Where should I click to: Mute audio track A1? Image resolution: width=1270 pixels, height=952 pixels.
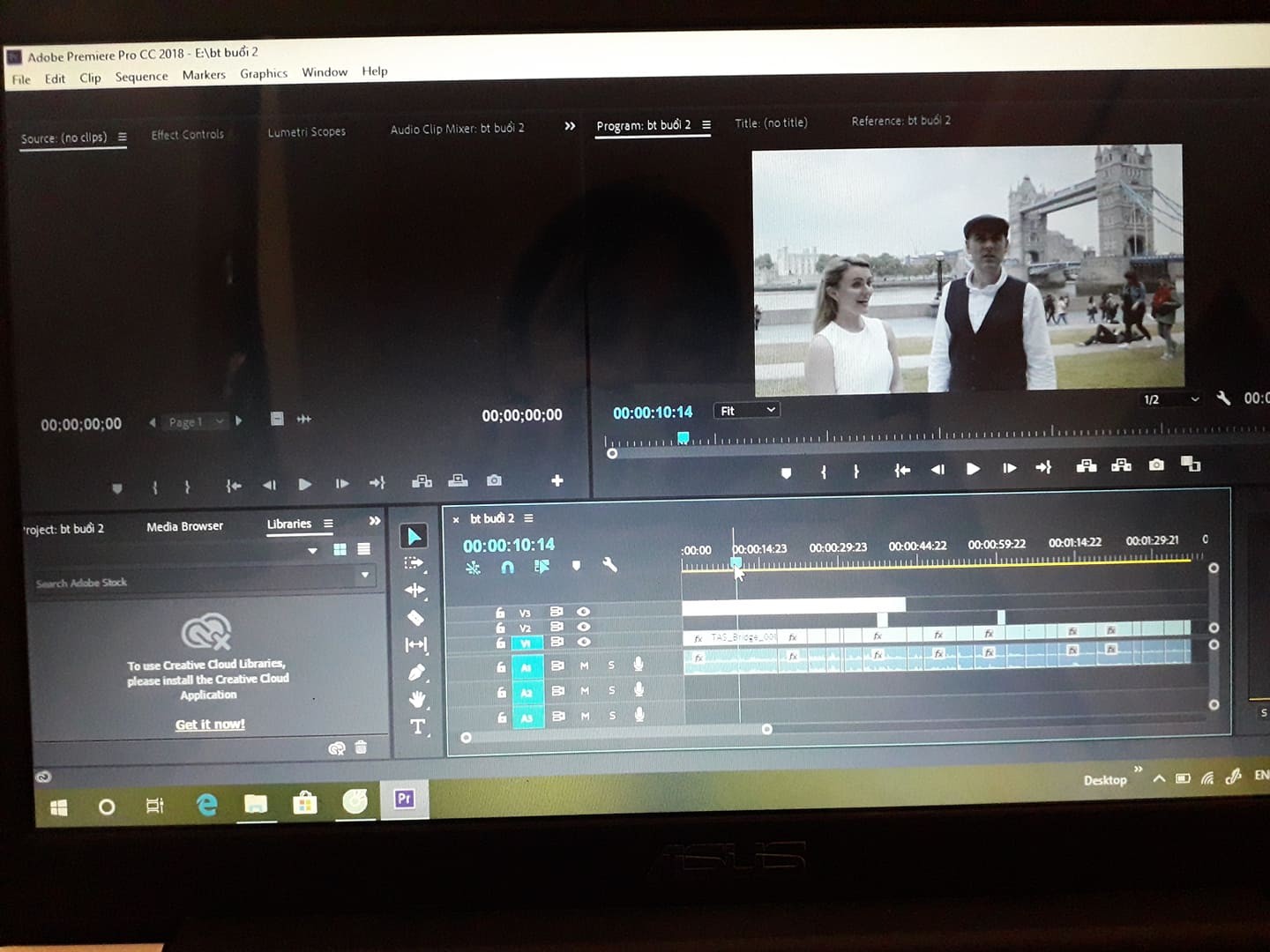pyautogui.click(x=584, y=666)
